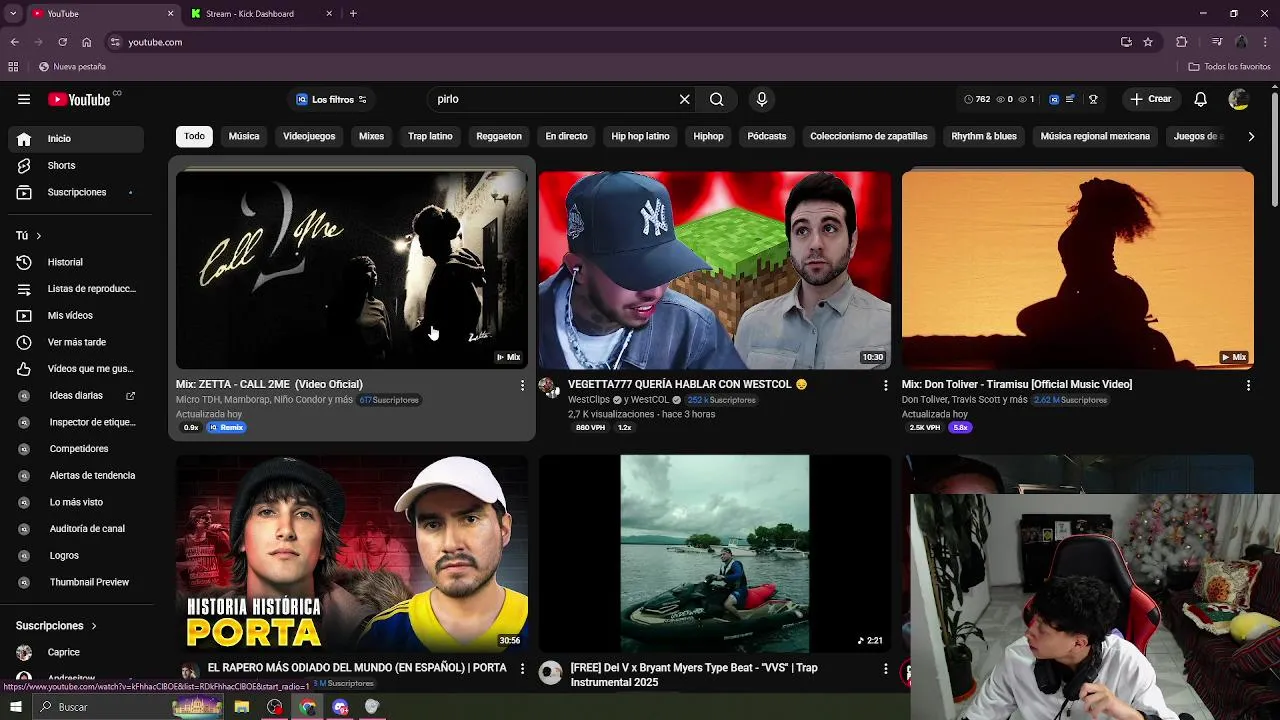Open the Don Toliver Tiramisu thumbnail
This screenshot has height=720, width=1280.
[x=1077, y=270]
